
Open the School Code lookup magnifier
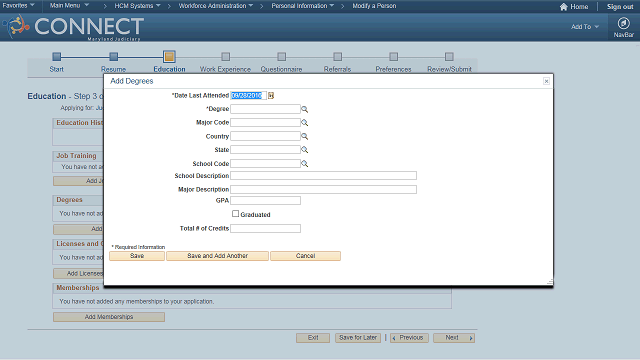click(x=304, y=164)
